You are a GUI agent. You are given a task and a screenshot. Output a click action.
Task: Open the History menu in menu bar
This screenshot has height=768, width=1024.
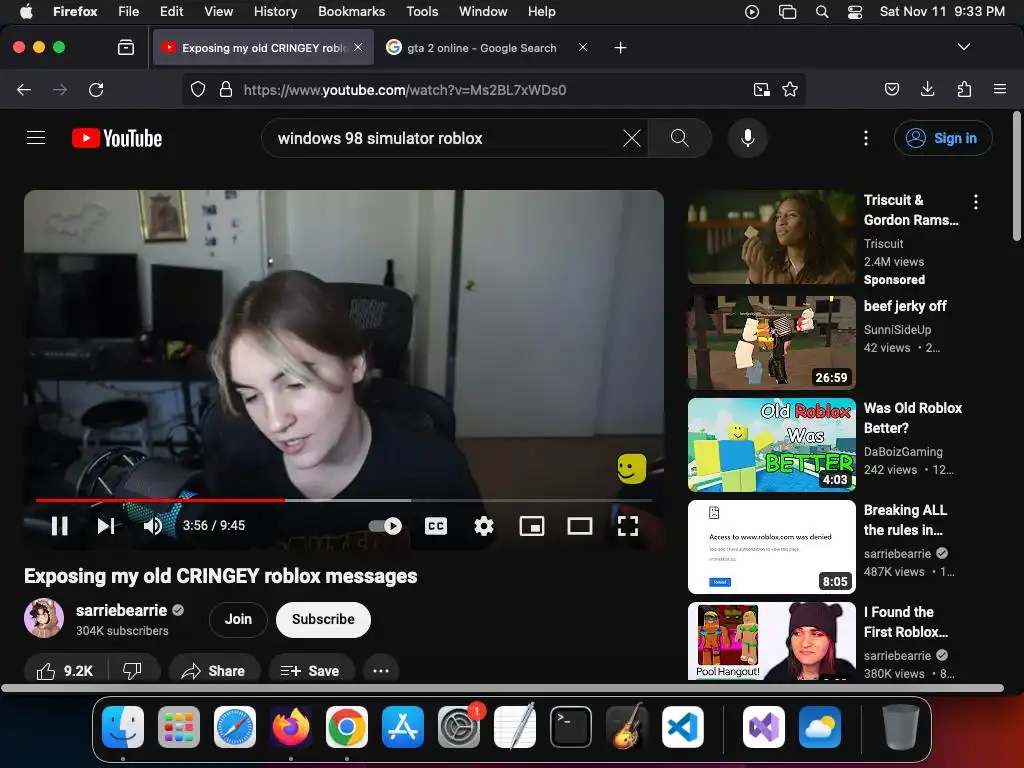coord(275,11)
